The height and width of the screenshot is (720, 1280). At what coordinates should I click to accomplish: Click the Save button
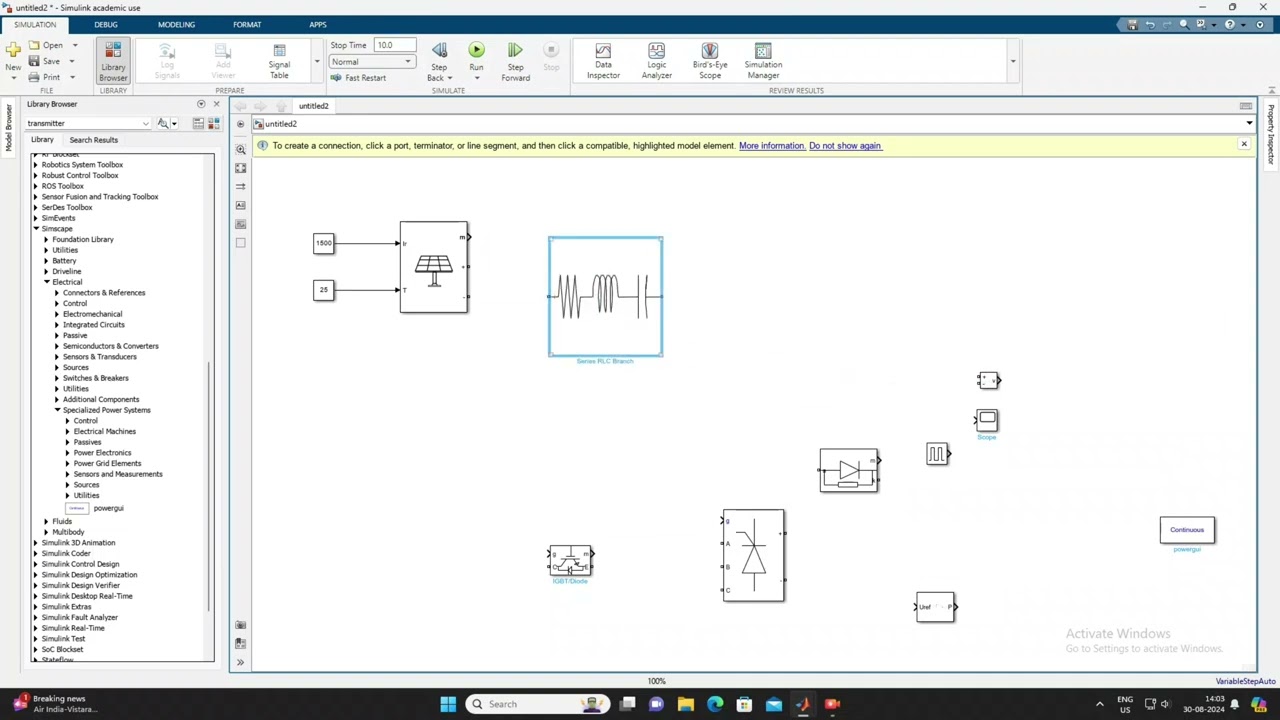pos(44,61)
